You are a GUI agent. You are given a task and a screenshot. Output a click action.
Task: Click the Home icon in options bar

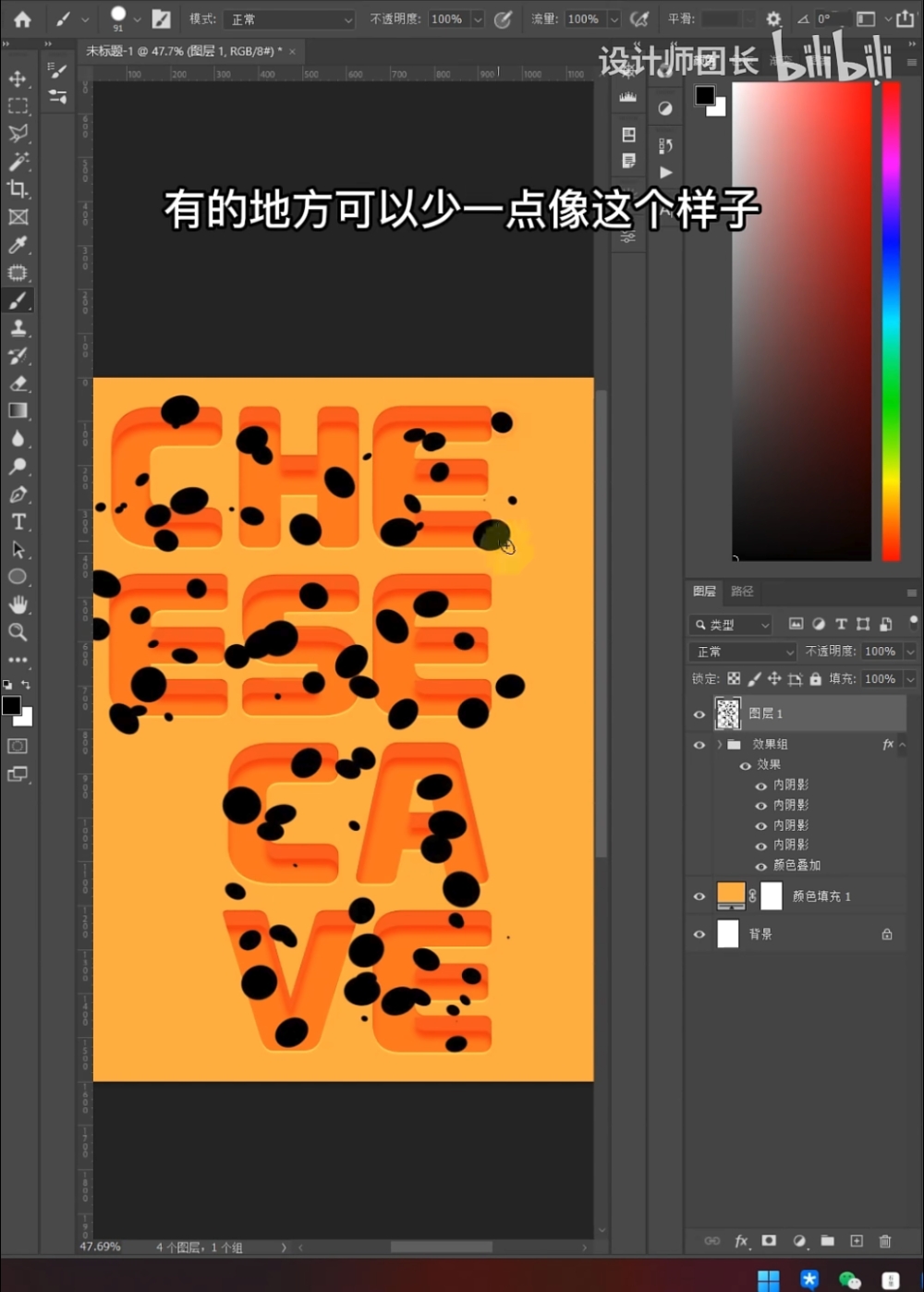tap(22, 18)
